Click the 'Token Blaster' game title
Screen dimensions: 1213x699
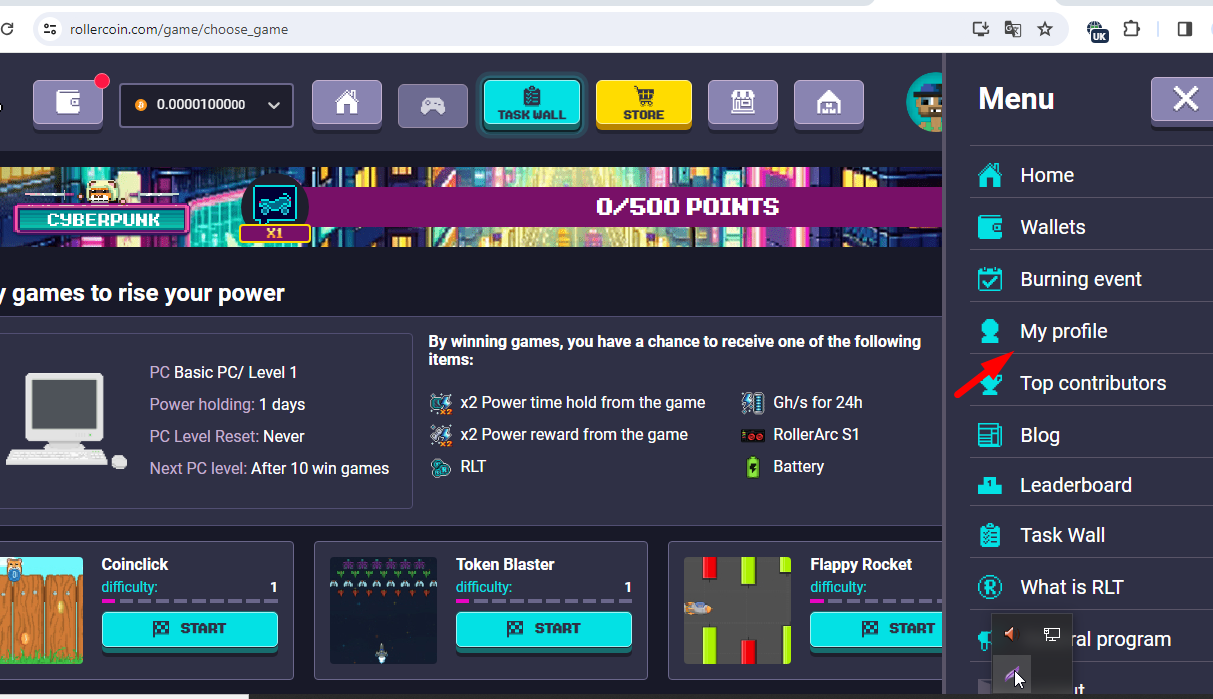(505, 564)
